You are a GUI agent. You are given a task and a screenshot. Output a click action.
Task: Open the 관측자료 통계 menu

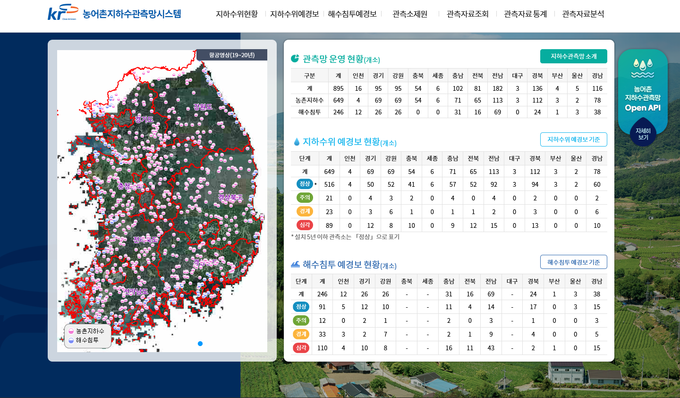(x=525, y=14)
